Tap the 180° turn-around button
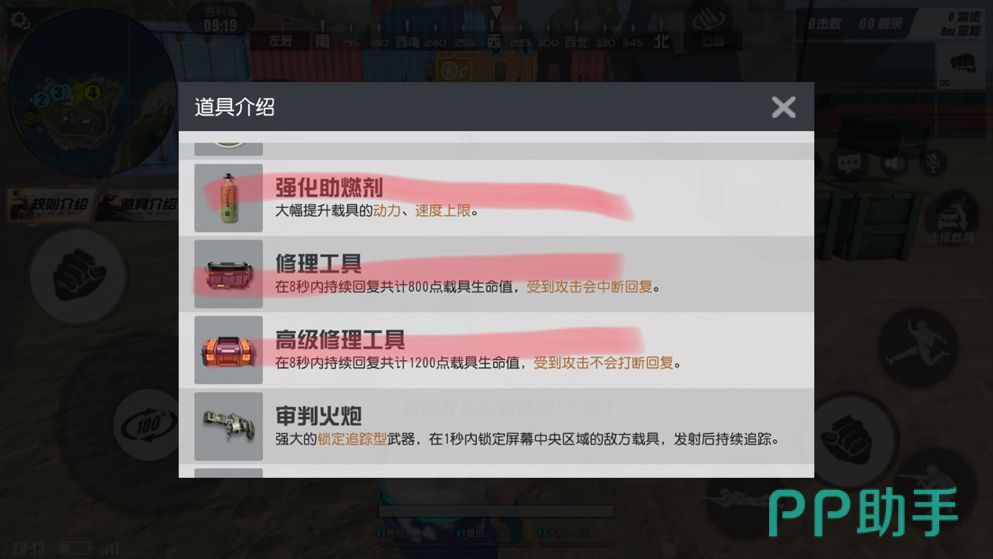The height and width of the screenshot is (559, 993). 148,425
